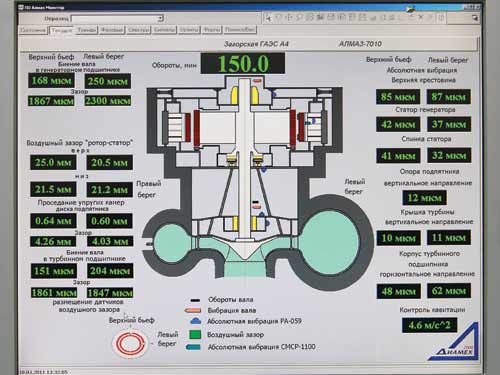Screen dimensions: 500x375
Task: Click the 150.0 rotation speed display
Action: [x=243, y=64]
